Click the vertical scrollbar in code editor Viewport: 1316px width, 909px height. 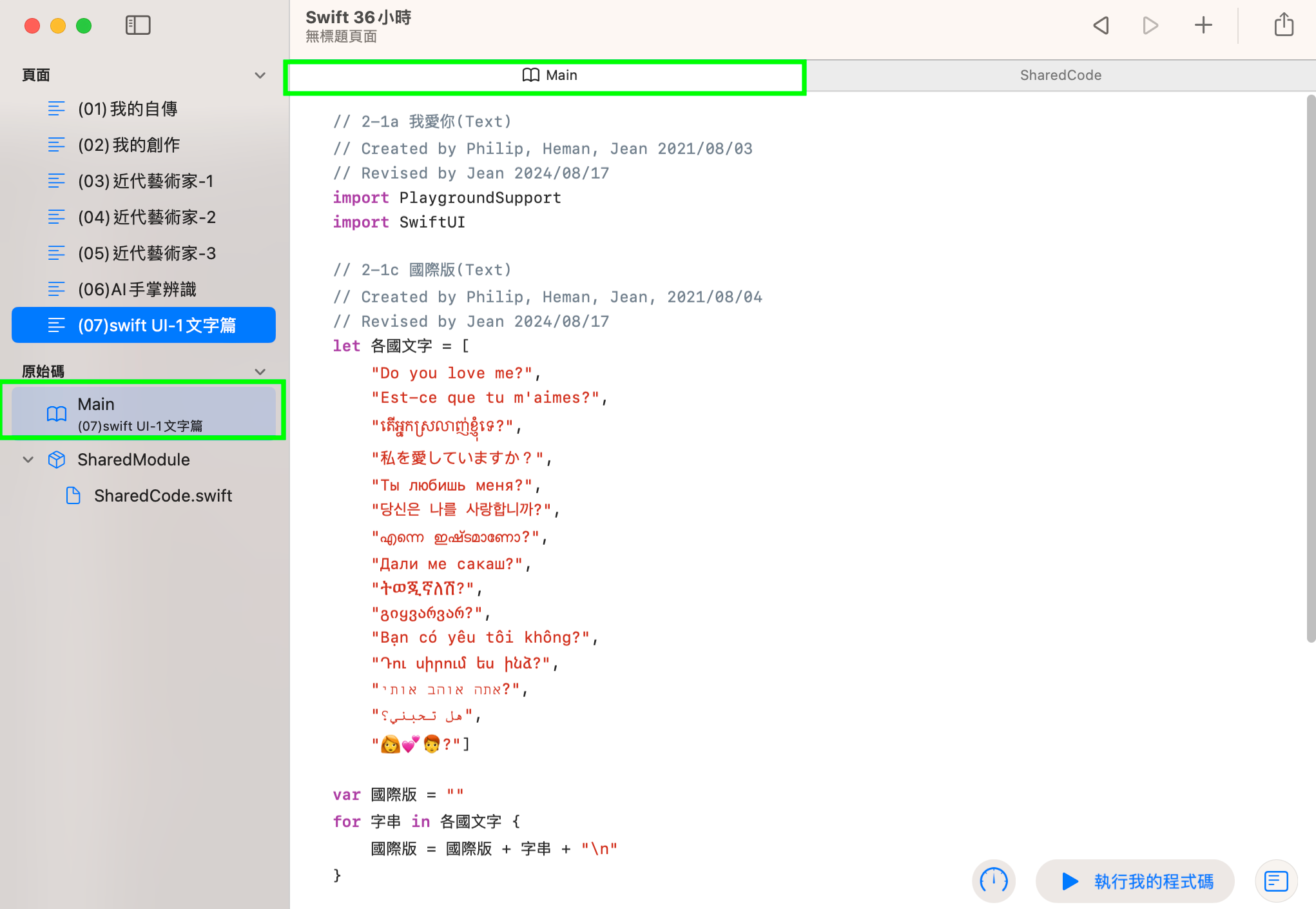tap(1310, 367)
